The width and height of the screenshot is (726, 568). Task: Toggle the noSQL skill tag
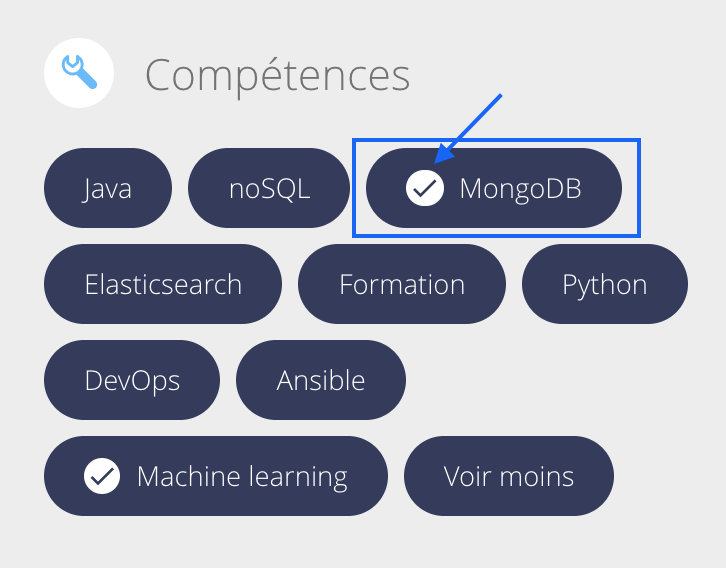tap(269, 188)
